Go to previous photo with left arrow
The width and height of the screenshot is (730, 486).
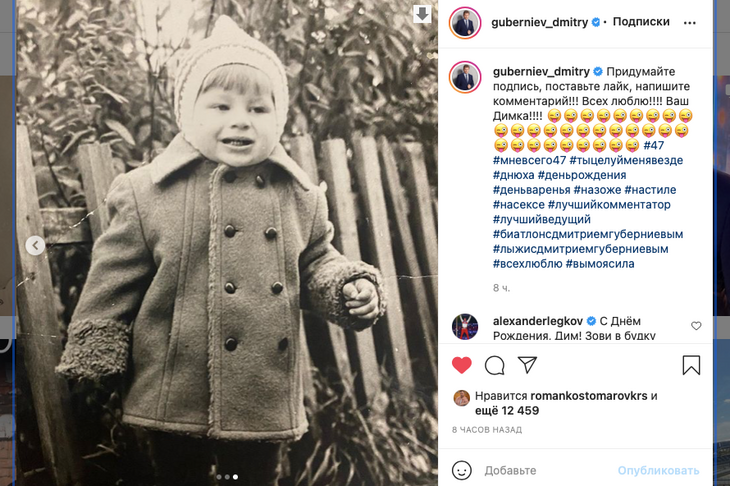[35, 245]
